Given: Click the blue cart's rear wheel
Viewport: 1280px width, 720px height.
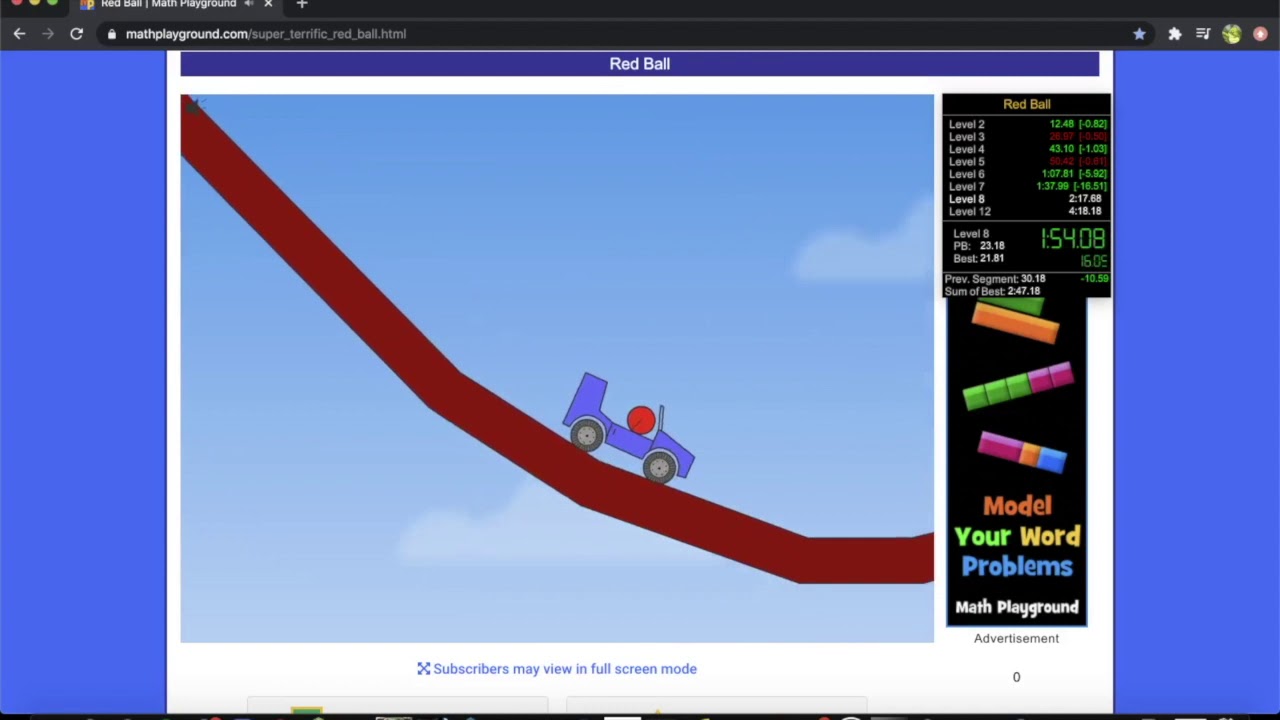Looking at the screenshot, I should [x=587, y=434].
